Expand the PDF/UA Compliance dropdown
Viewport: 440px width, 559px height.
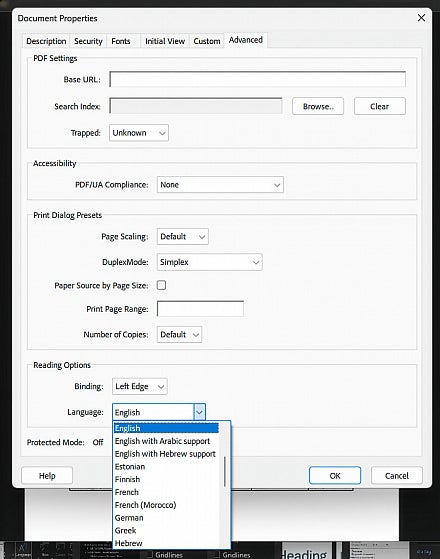(x=220, y=185)
